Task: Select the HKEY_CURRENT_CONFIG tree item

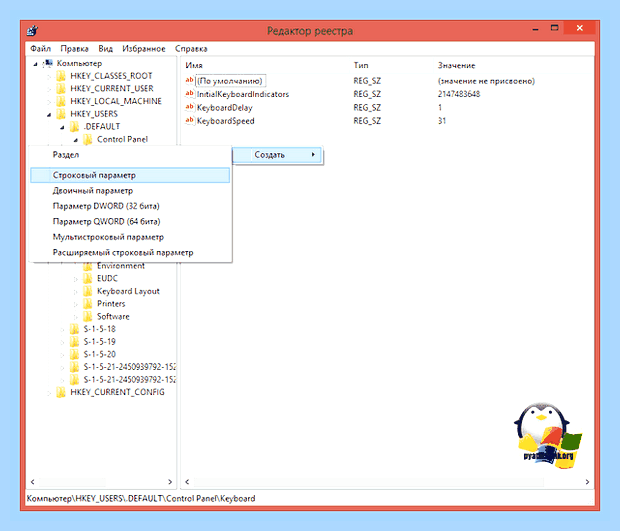Action: [117, 392]
